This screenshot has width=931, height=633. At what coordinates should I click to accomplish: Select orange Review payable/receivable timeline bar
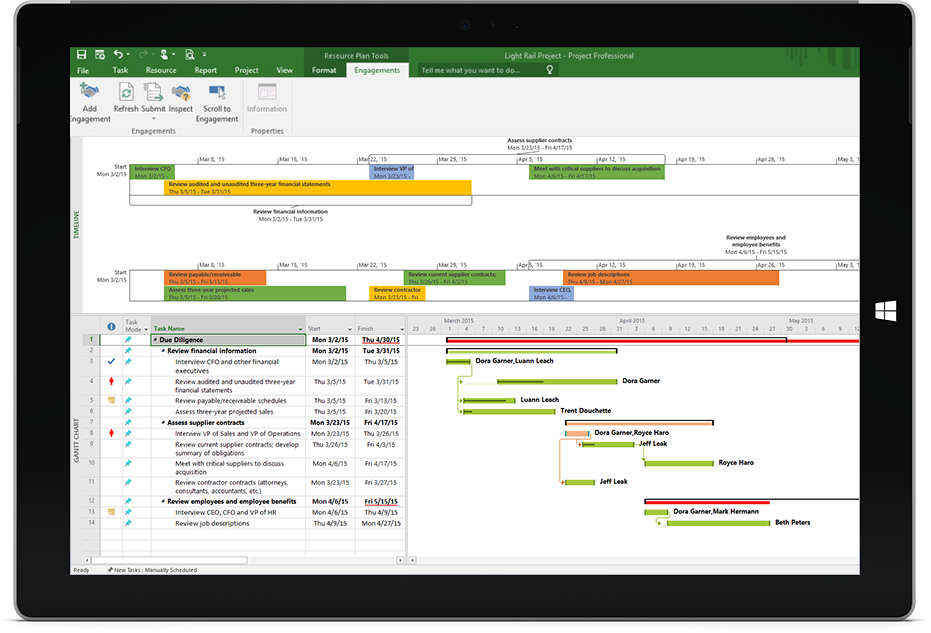(215, 278)
